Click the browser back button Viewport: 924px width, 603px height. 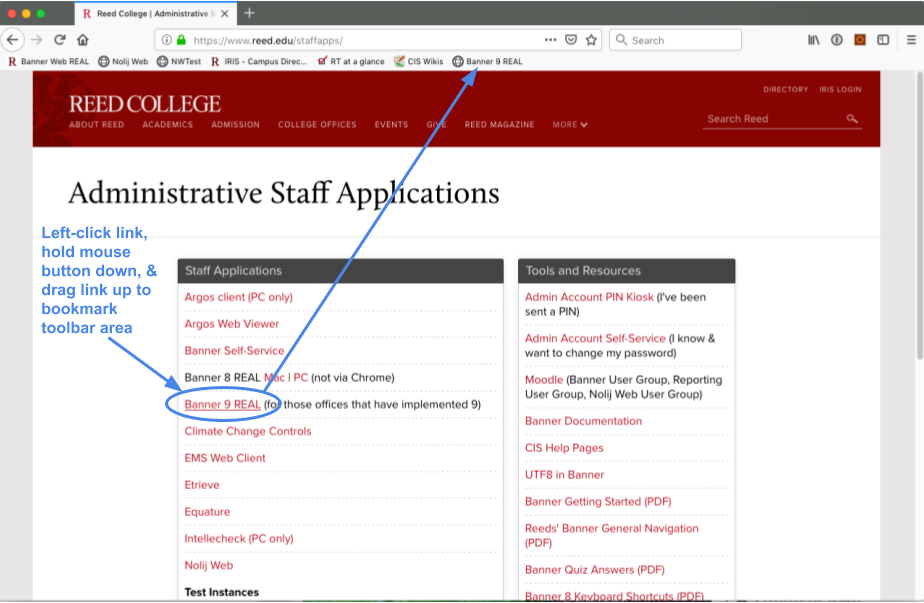coord(13,40)
